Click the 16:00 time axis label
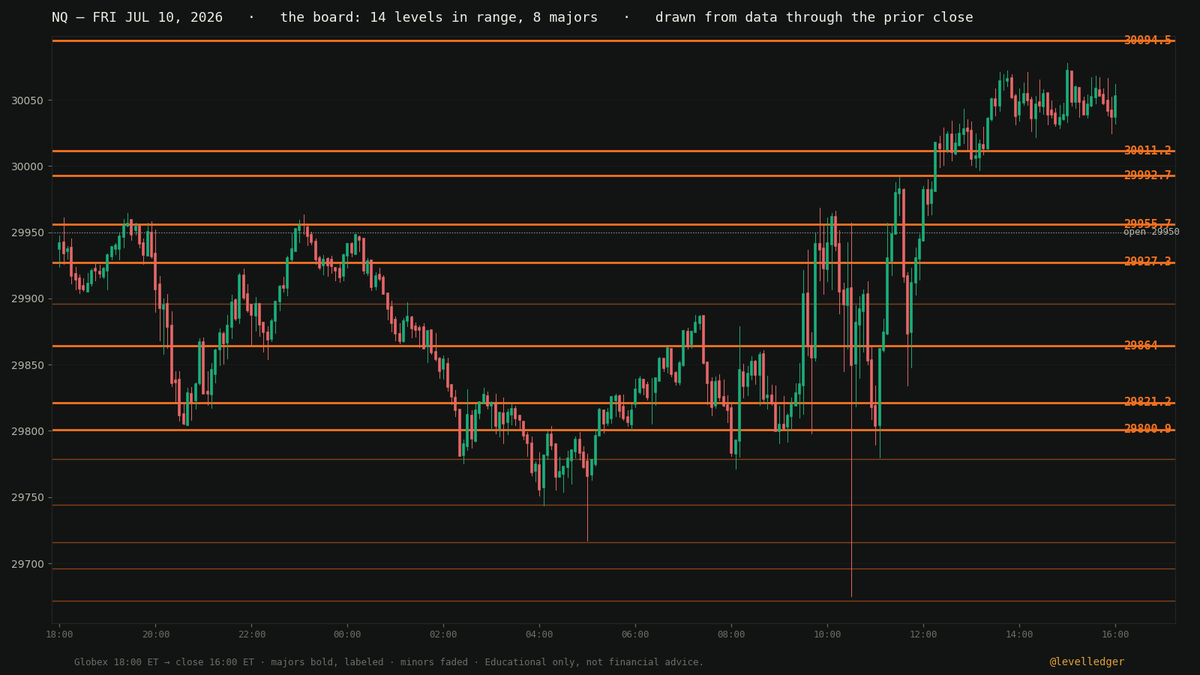The image size is (1200, 675). (1115, 634)
